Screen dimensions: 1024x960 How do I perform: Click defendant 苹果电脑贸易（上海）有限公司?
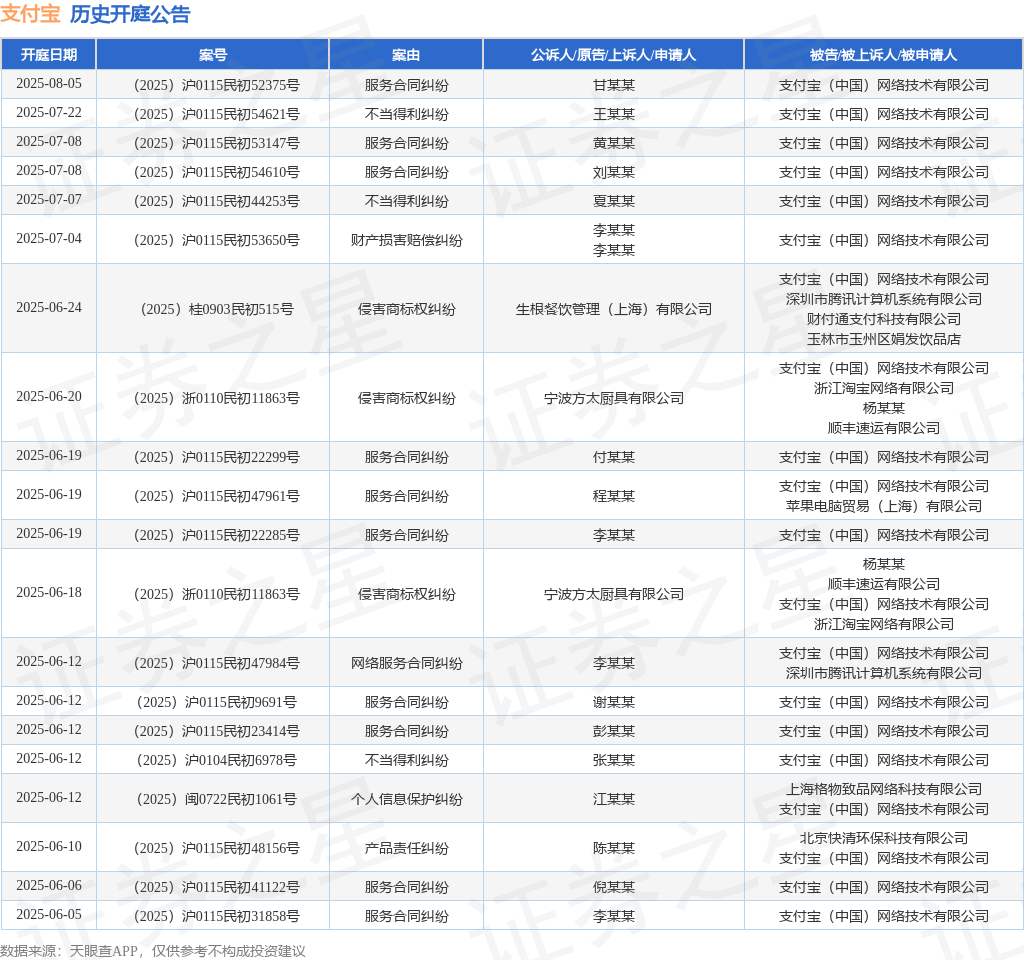click(x=884, y=506)
